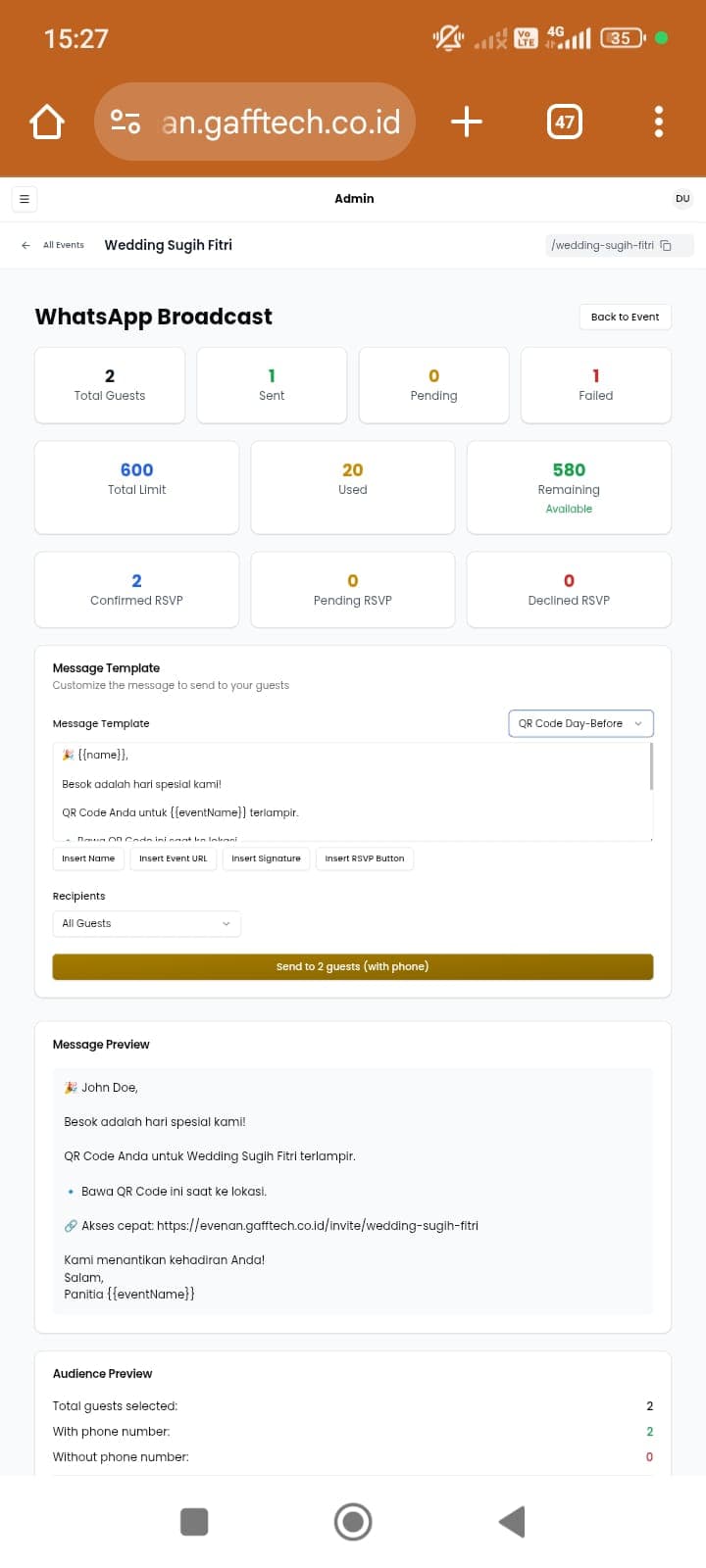Open a new browser tab with the plus icon

pyautogui.click(x=466, y=122)
